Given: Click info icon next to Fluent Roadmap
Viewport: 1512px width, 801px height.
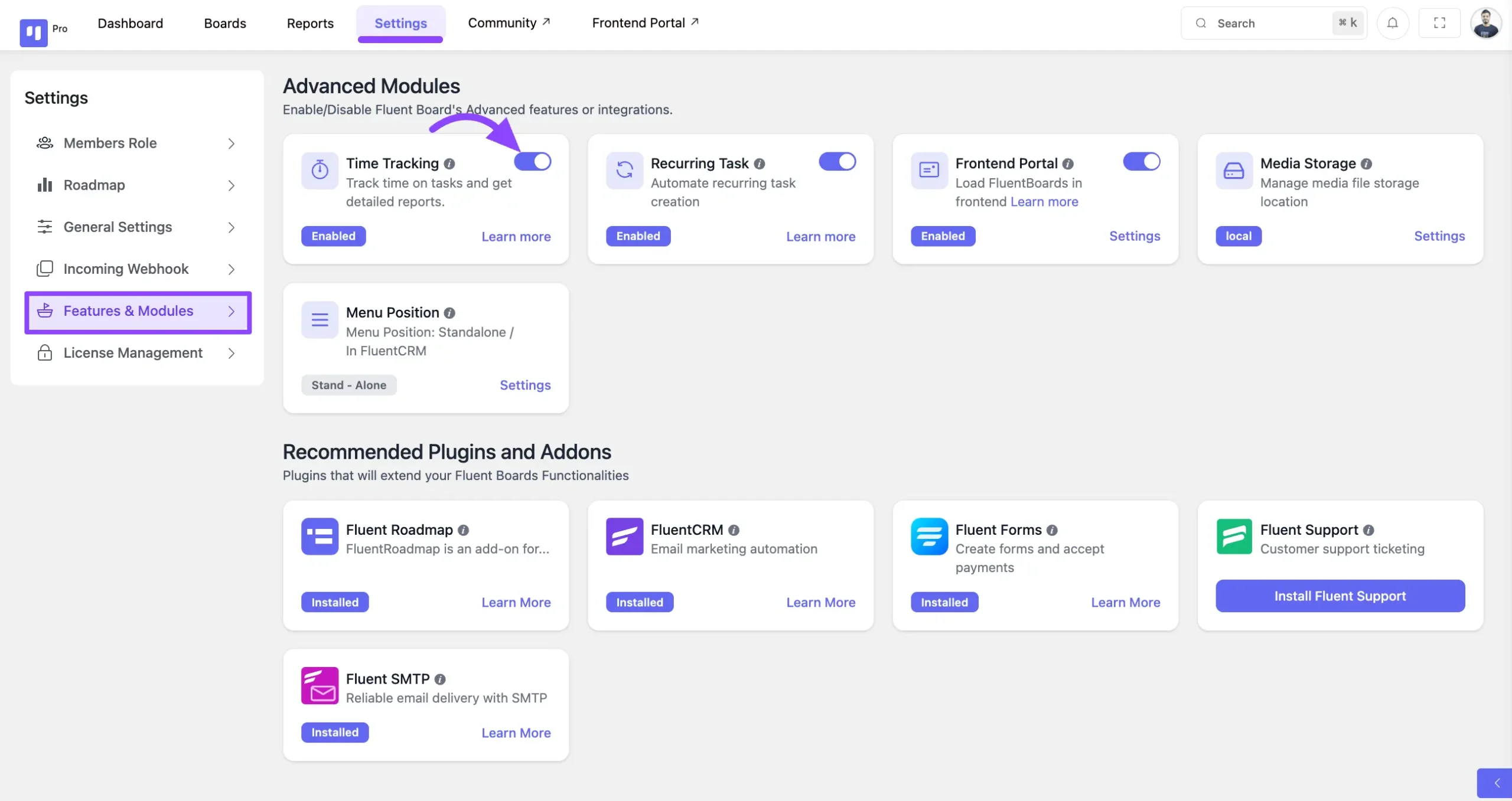Looking at the screenshot, I should [464, 530].
